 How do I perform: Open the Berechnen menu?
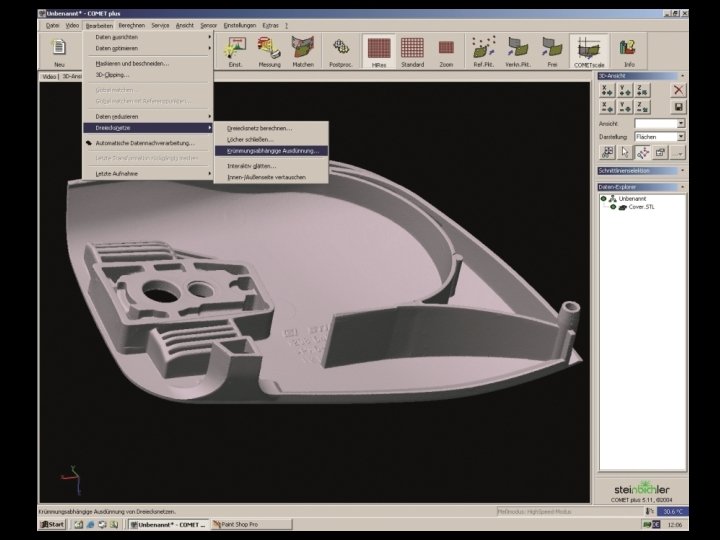(x=131, y=24)
